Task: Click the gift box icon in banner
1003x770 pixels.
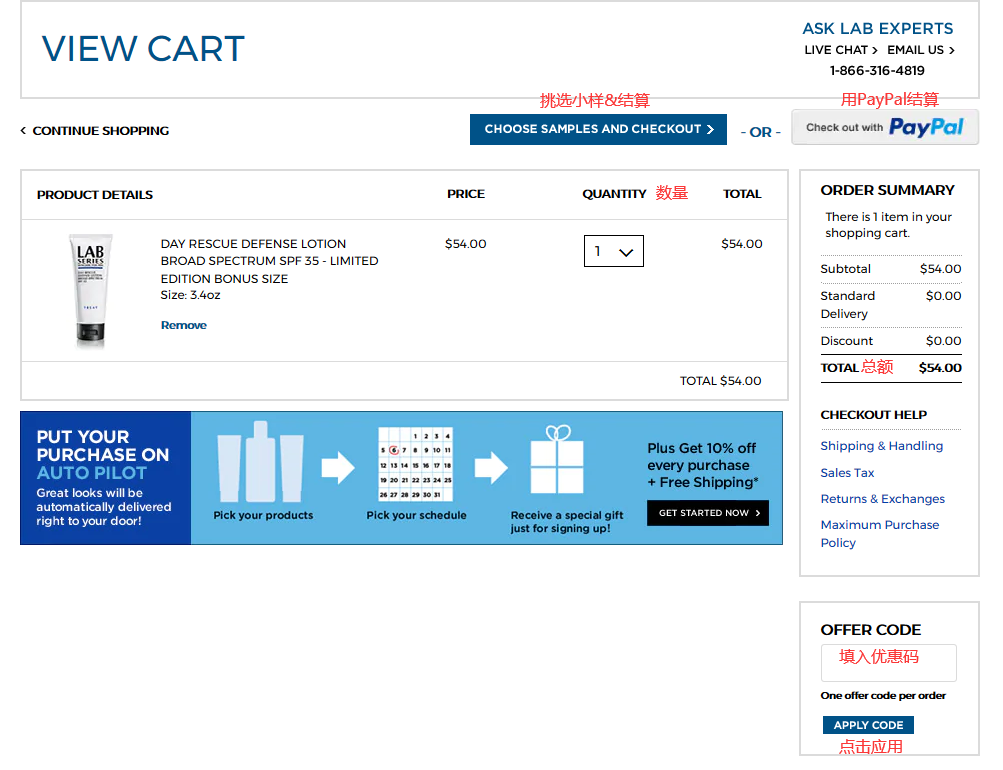Action: (x=557, y=461)
